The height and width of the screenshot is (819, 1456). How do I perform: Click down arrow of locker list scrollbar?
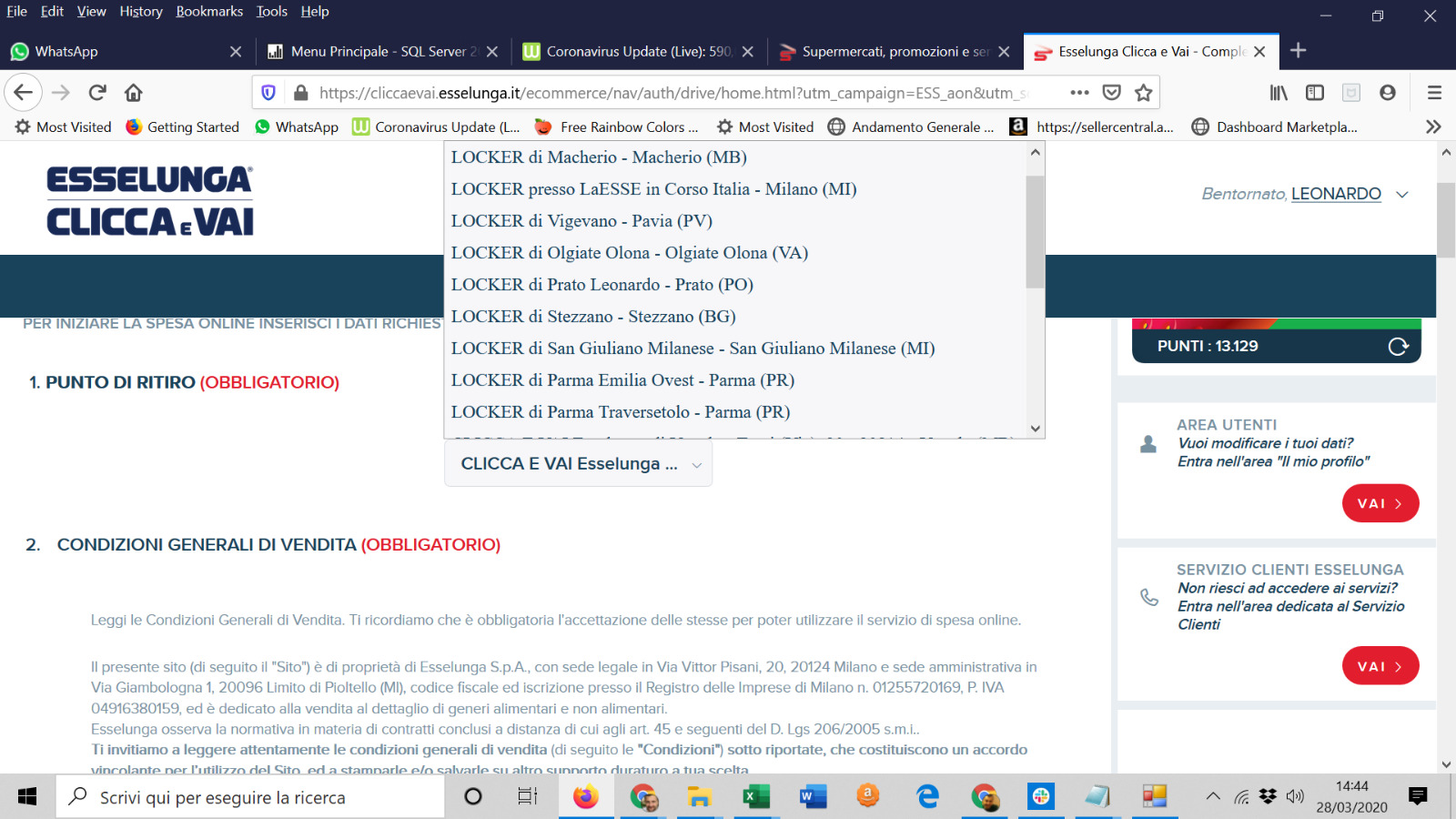click(x=1035, y=429)
